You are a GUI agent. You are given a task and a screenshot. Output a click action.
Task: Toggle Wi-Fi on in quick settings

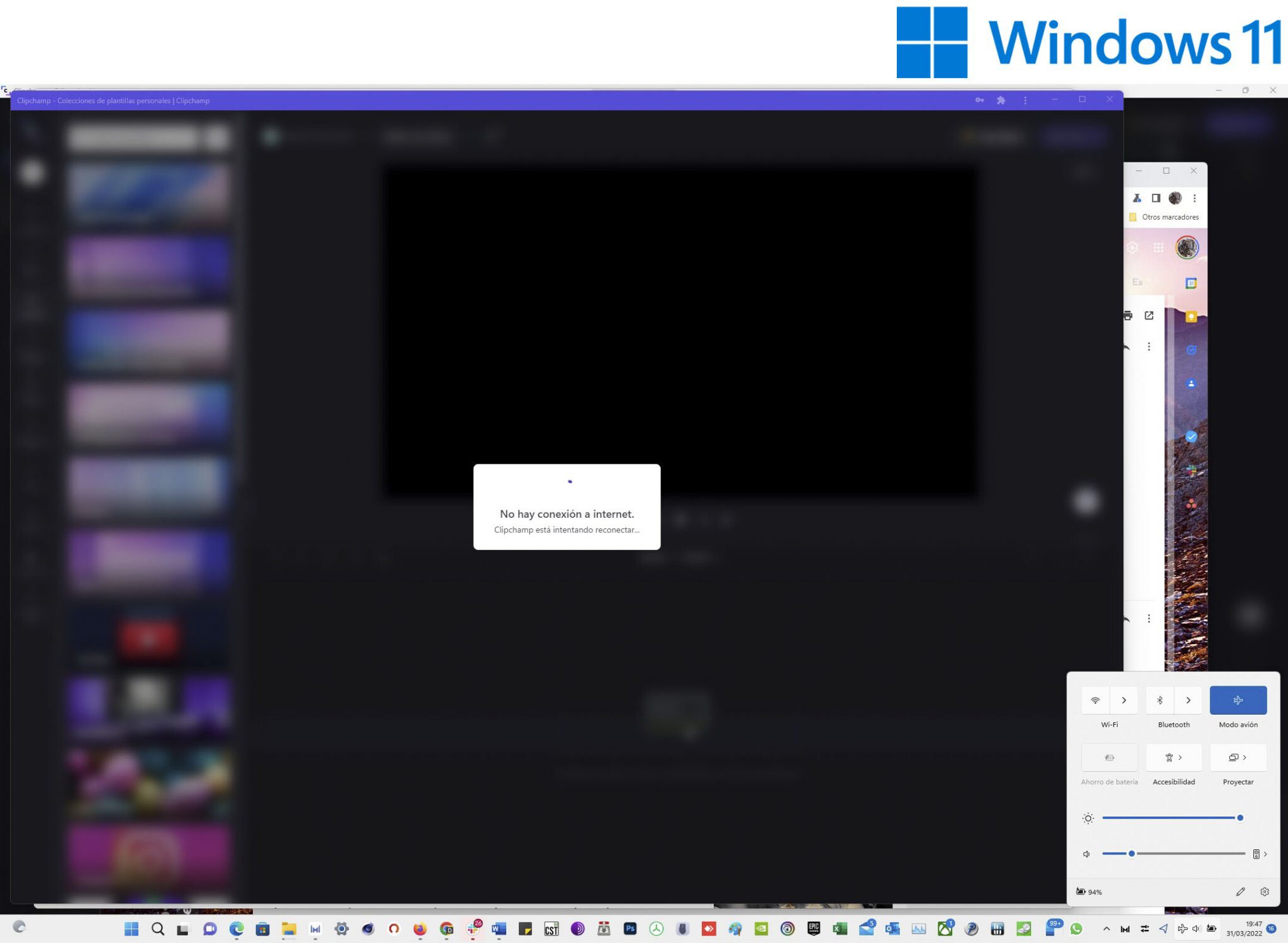(1095, 700)
